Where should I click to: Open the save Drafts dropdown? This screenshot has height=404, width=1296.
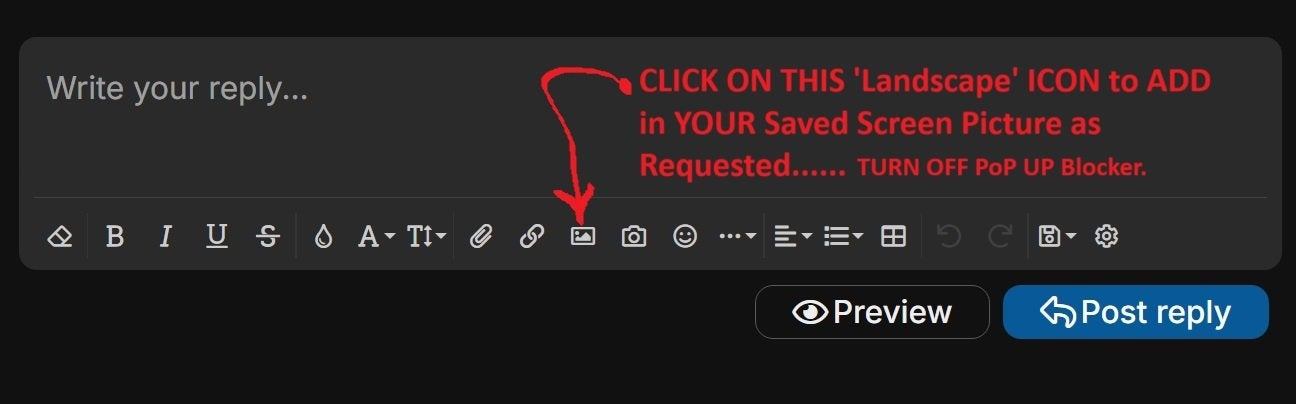[x=1057, y=237]
